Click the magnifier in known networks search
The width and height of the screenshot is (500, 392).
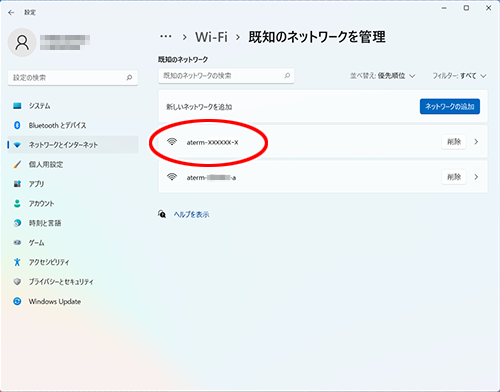(287, 76)
